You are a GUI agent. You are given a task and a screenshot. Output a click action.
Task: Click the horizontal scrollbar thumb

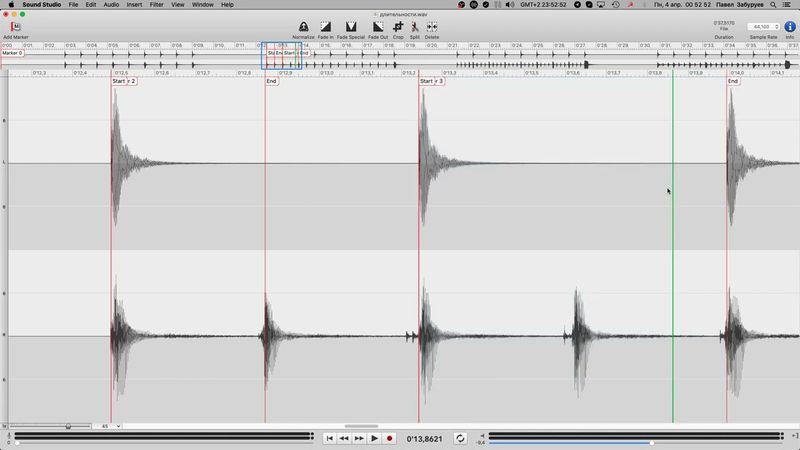[360, 426]
